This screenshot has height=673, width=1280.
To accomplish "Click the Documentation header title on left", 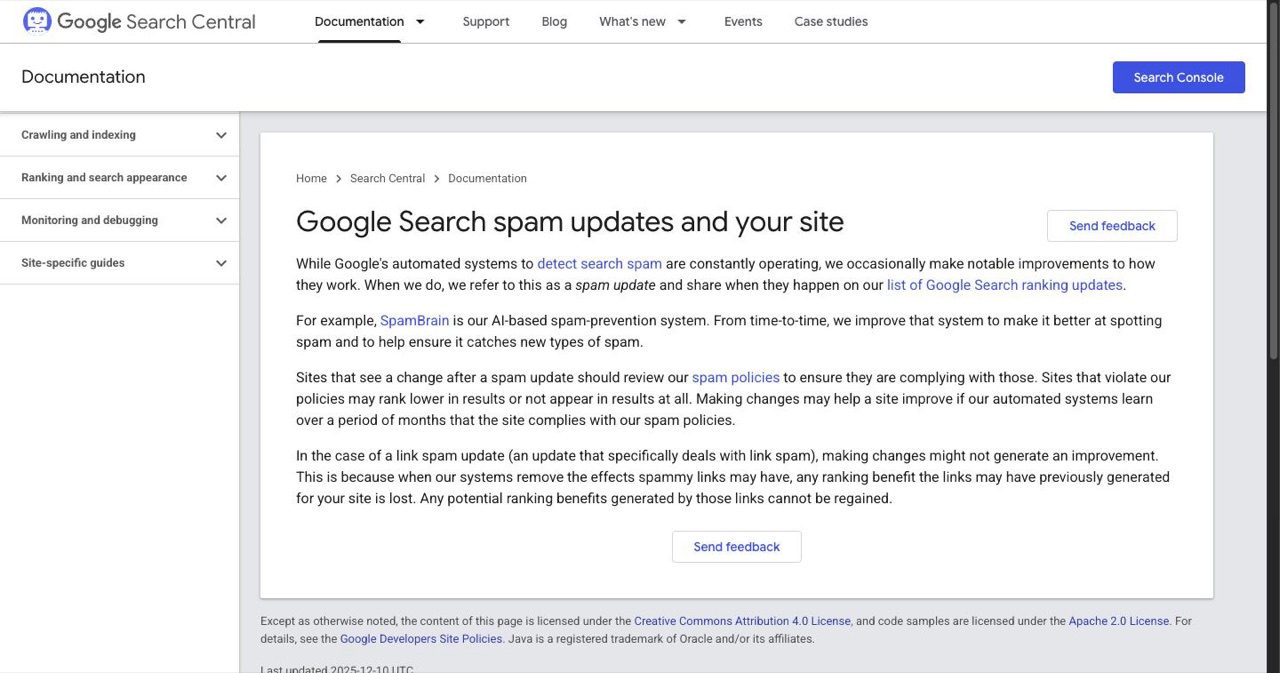I will 83,77.
